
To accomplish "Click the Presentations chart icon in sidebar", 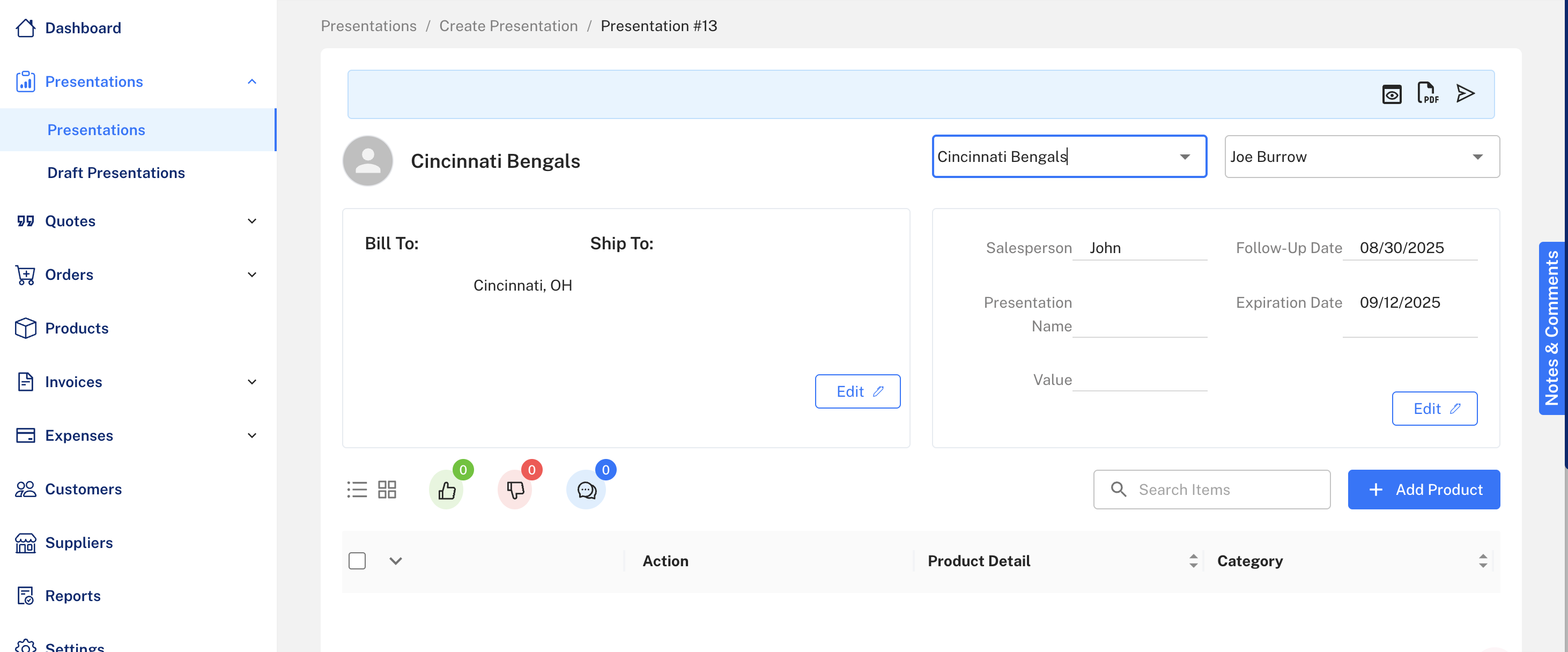I will (26, 81).
